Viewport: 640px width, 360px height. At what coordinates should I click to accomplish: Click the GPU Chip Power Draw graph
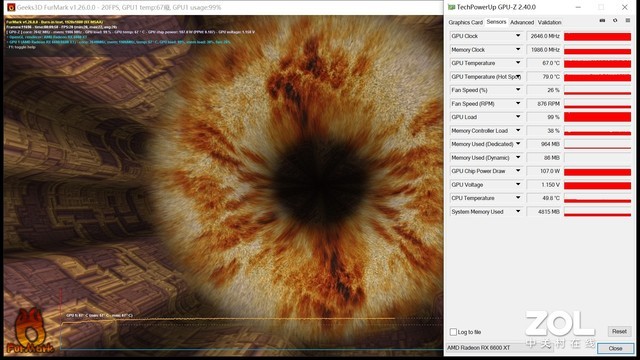click(598, 171)
